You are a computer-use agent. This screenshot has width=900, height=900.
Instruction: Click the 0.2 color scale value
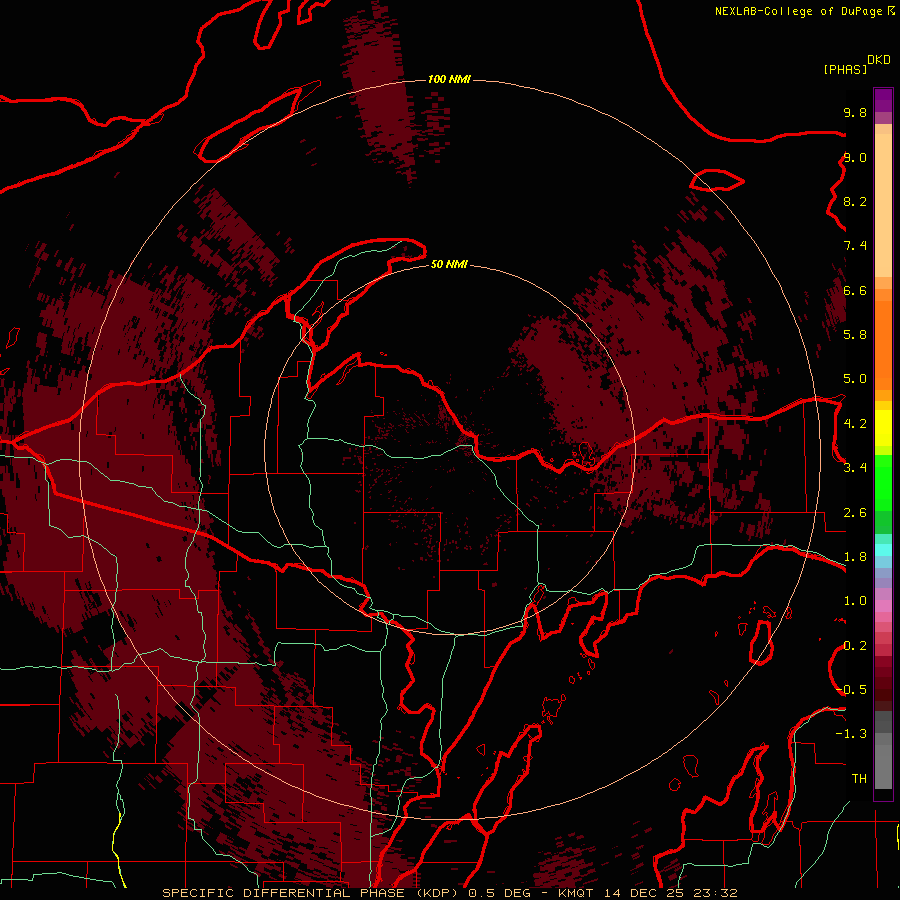click(x=855, y=646)
